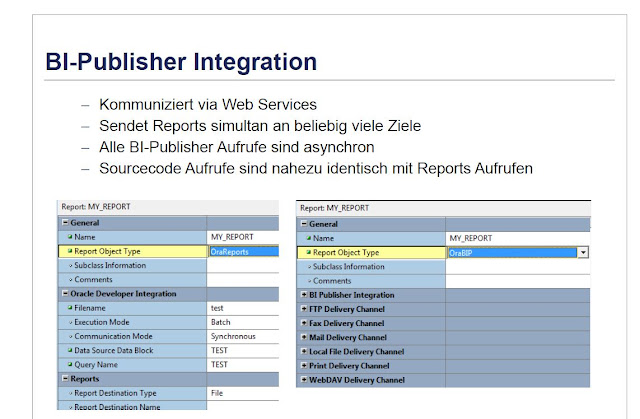Select the Report Destination Name property row
Viewport: 640px width, 419px height.
coord(169,406)
